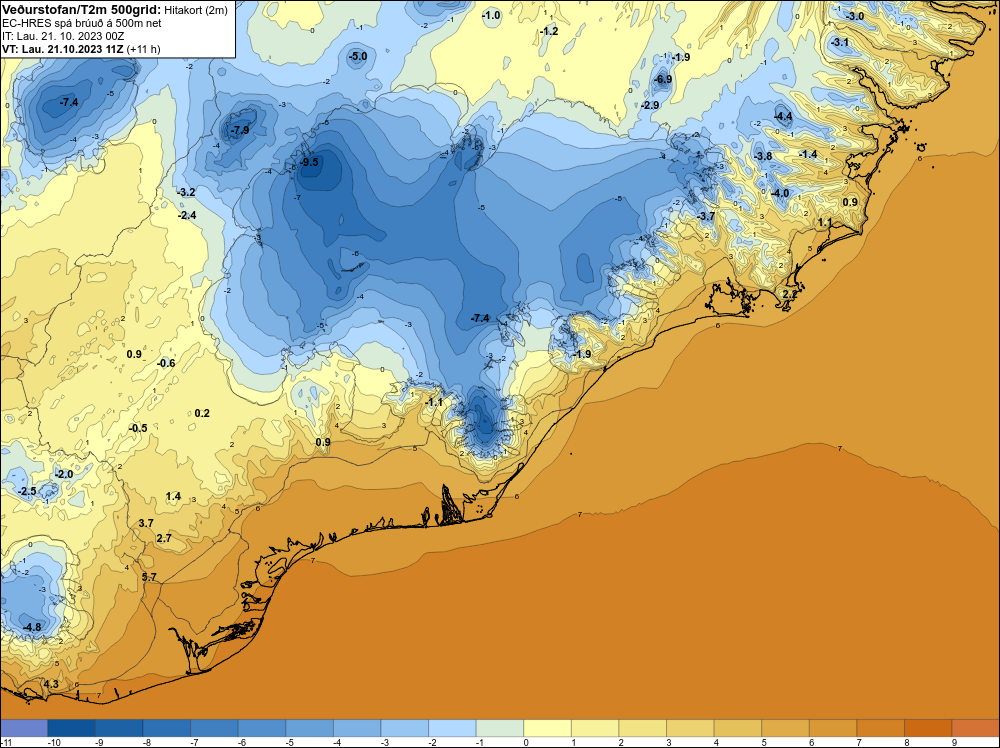Click the -3.2 temperature label
This screenshot has height=748, width=1000.
tap(186, 192)
